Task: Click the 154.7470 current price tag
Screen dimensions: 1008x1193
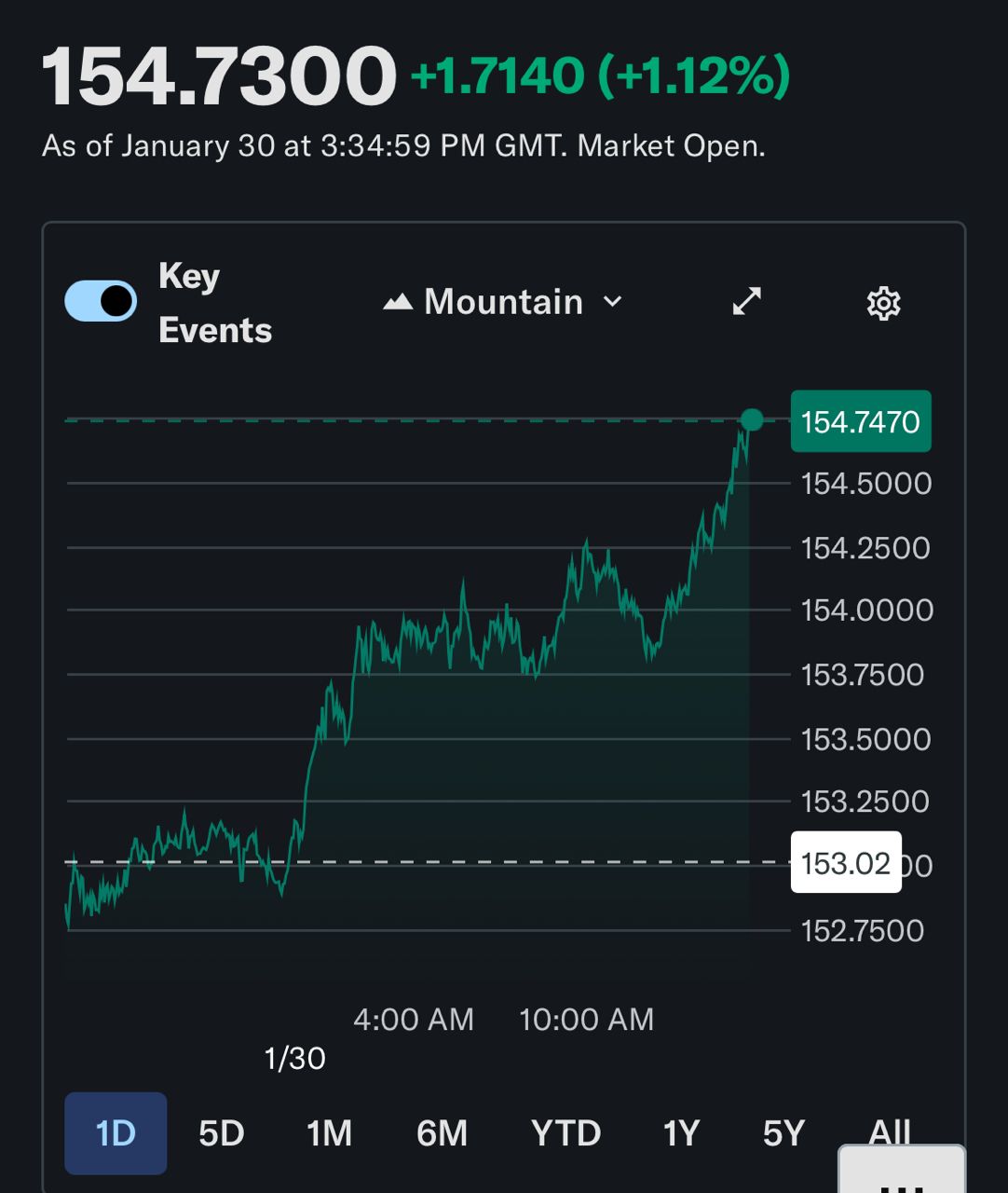Action: [x=860, y=422]
